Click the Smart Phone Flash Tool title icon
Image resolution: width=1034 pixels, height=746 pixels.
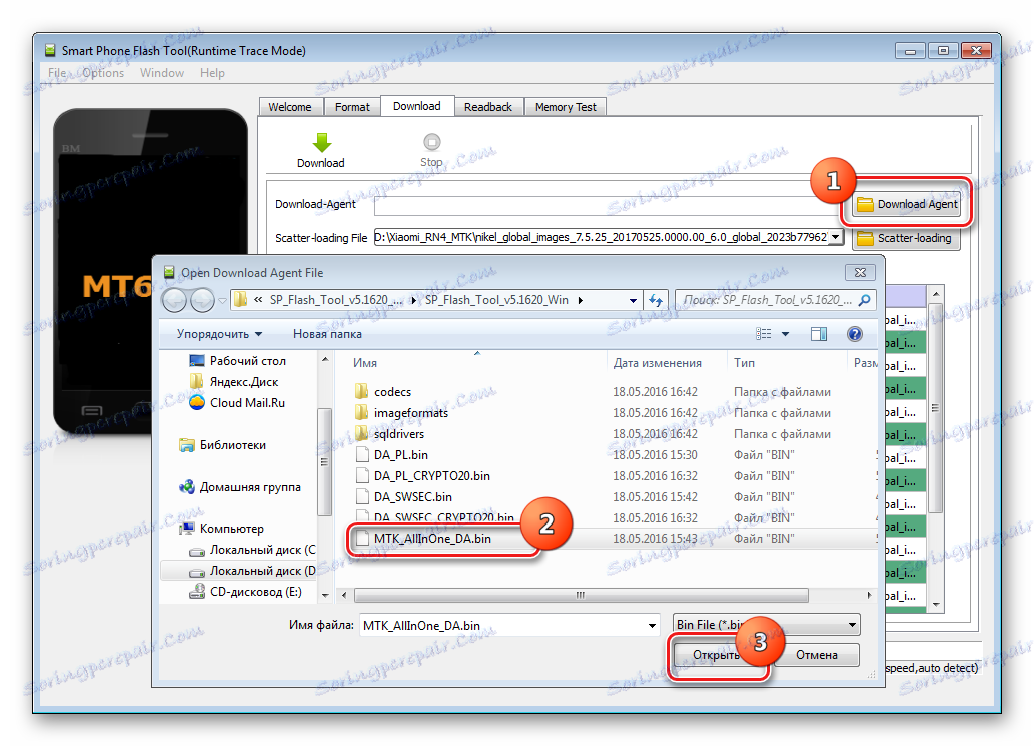(x=50, y=50)
